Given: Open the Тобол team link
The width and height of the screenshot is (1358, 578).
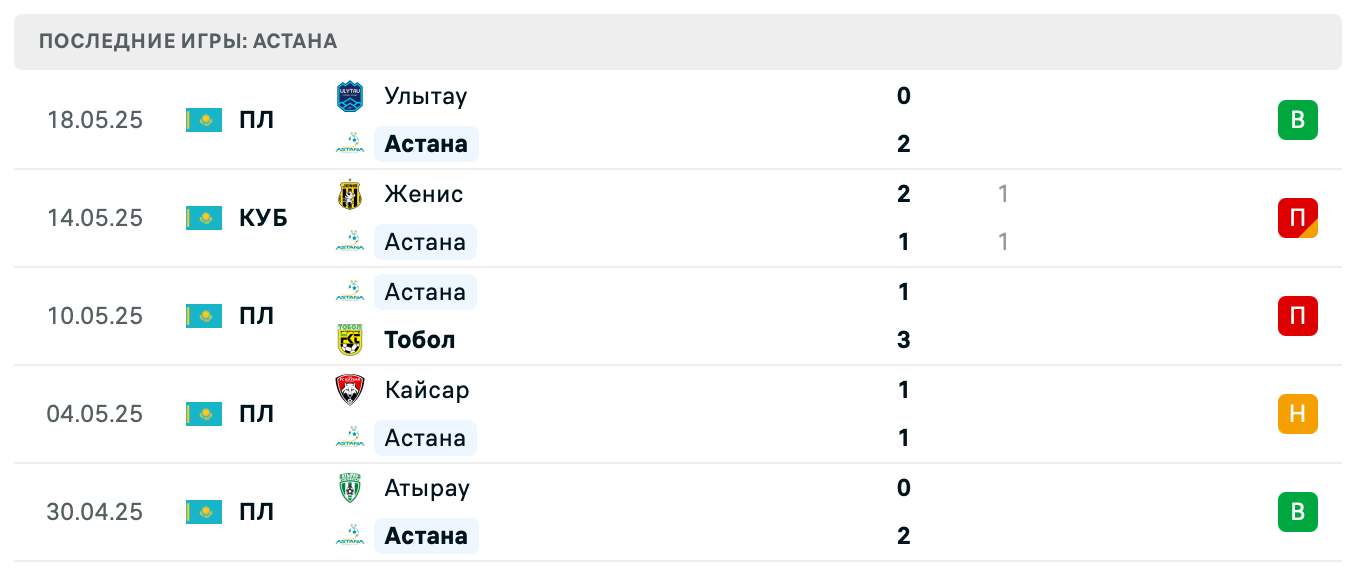Looking at the screenshot, I should (x=419, y=340).
